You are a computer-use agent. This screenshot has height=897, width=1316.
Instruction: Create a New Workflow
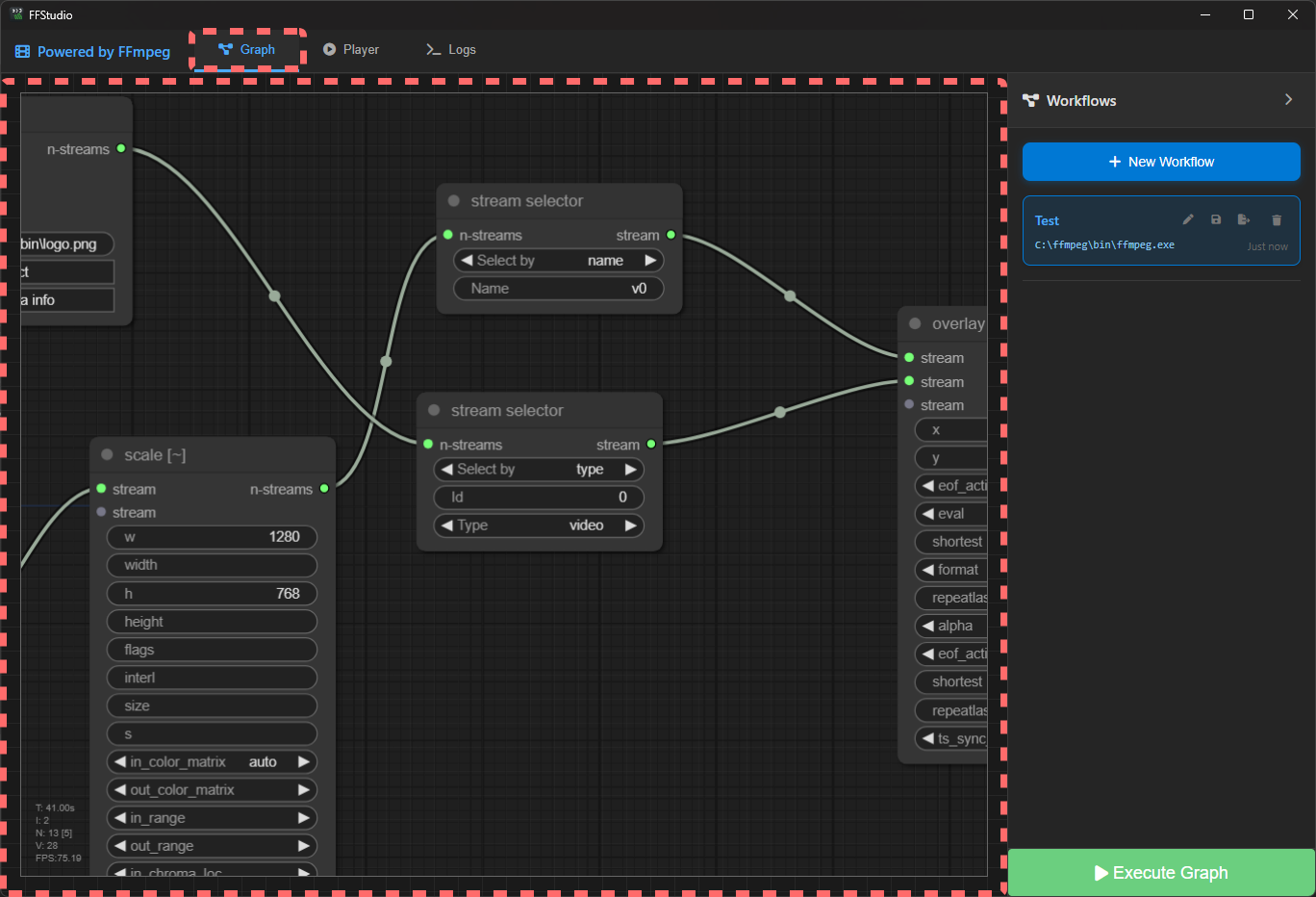point(1161,162)
